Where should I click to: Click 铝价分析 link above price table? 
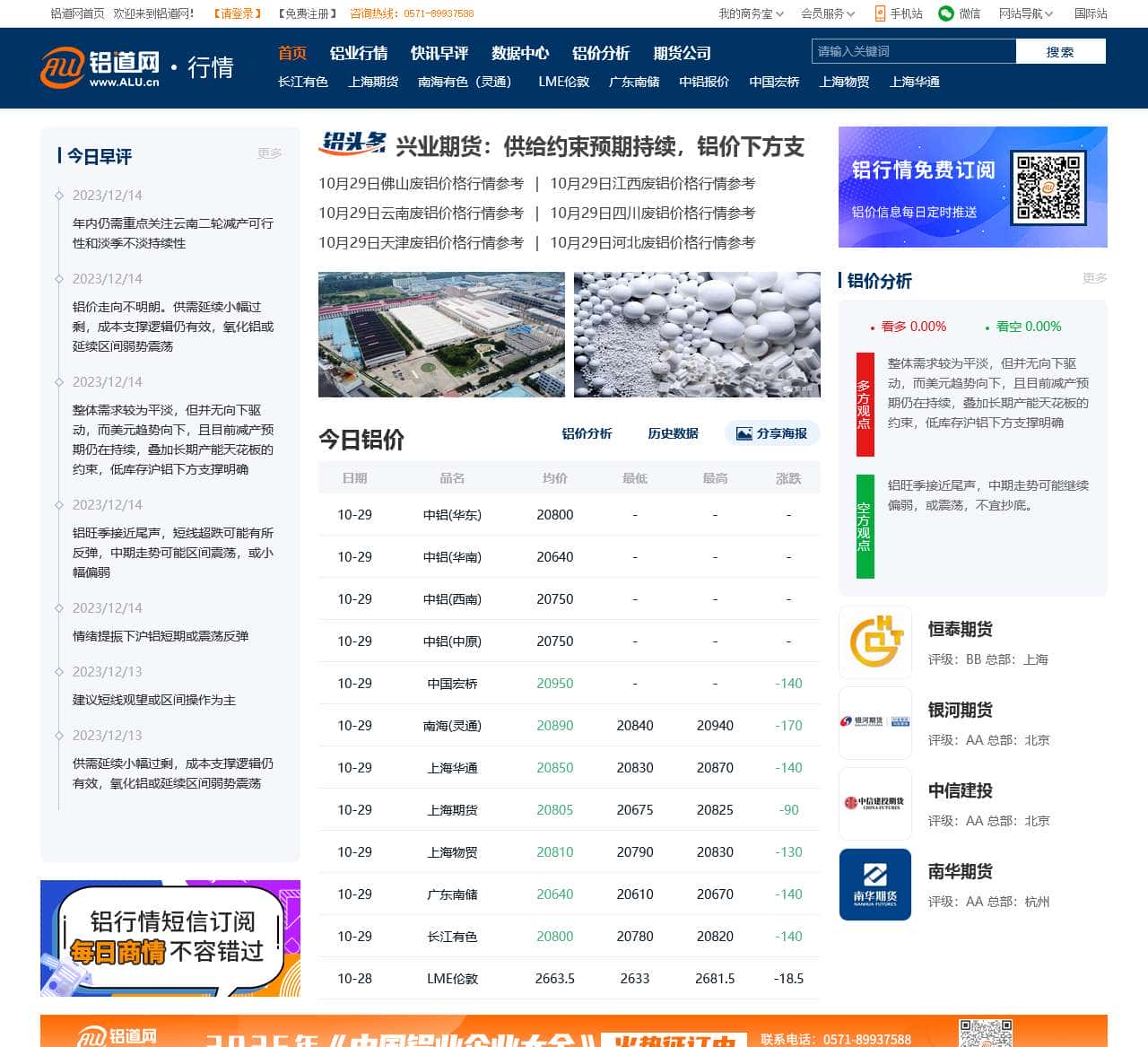click(x=587, y=433)
